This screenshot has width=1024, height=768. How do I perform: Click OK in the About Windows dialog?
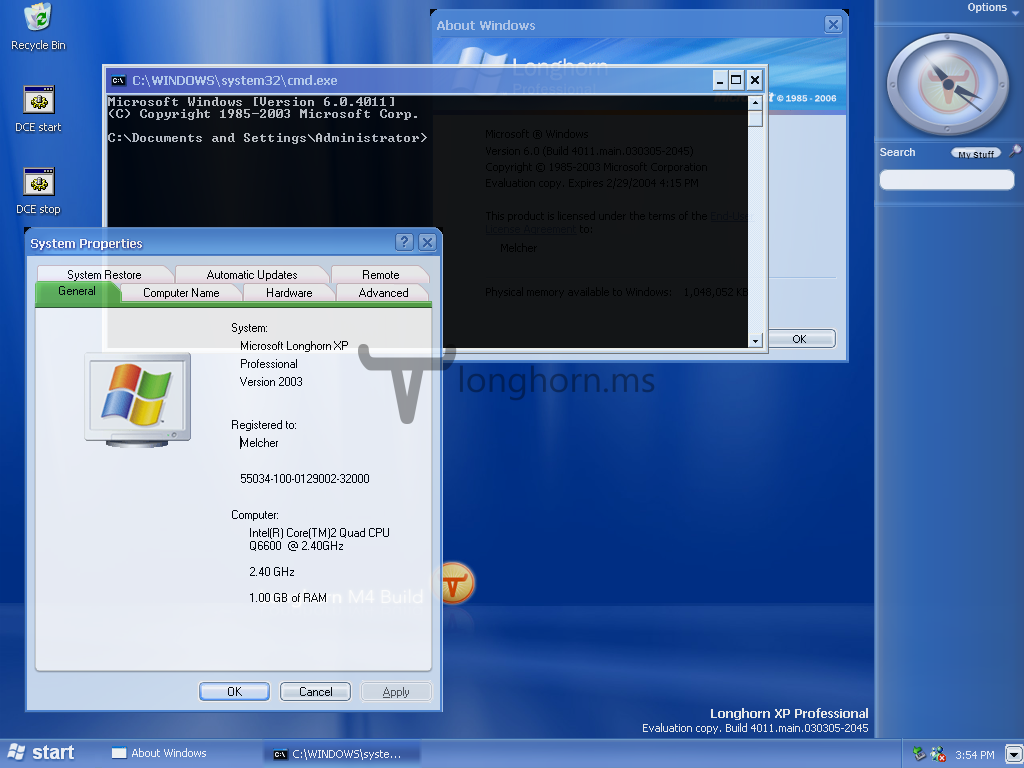[800, 339]
